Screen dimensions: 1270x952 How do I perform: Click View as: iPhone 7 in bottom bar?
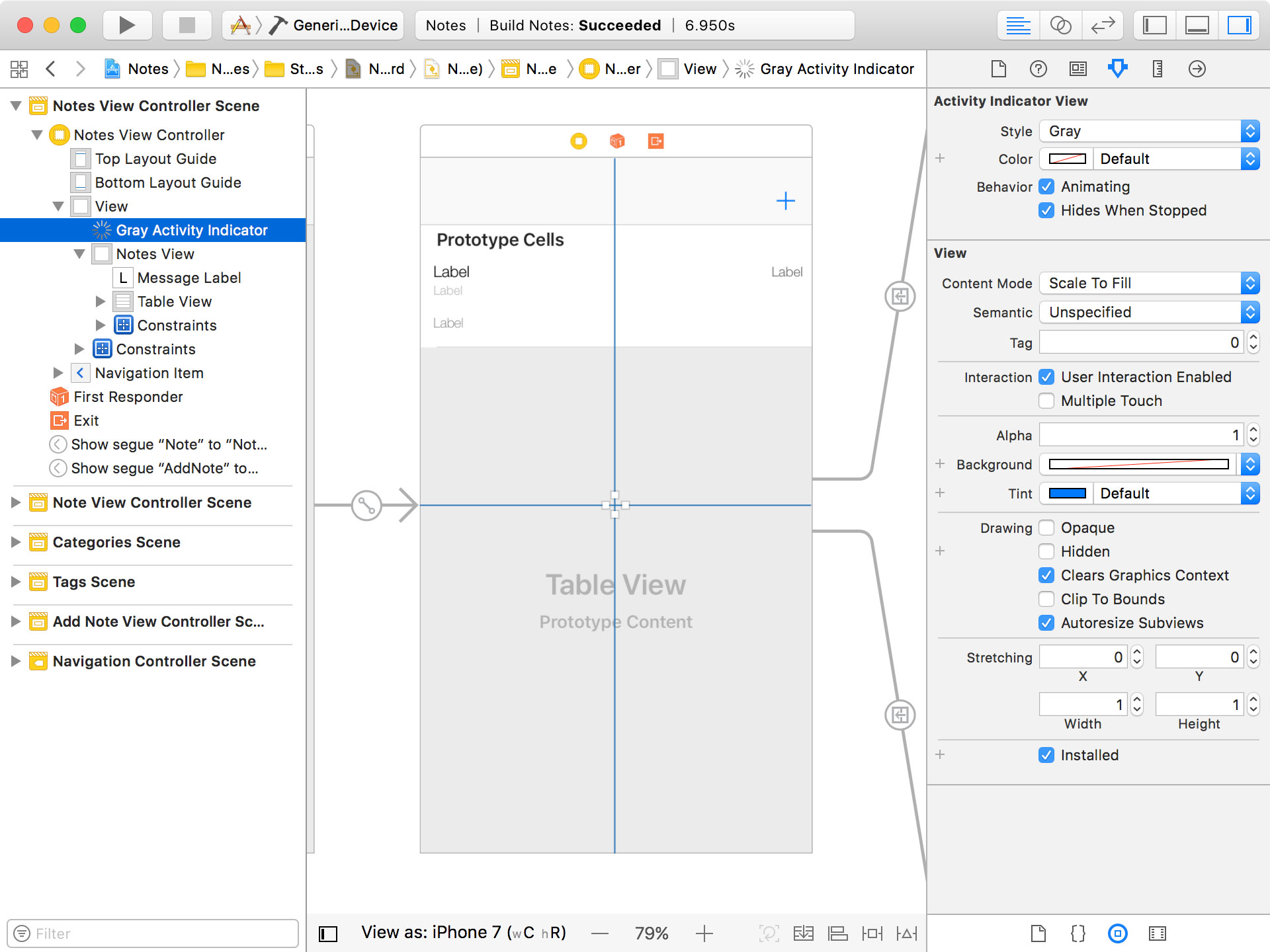[x=463, y=932]
